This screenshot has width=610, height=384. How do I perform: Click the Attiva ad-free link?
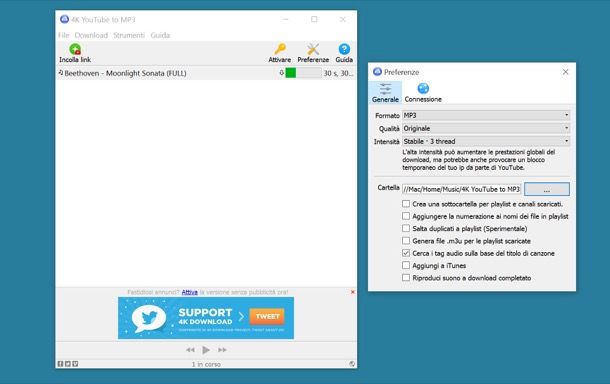(189, 292)
